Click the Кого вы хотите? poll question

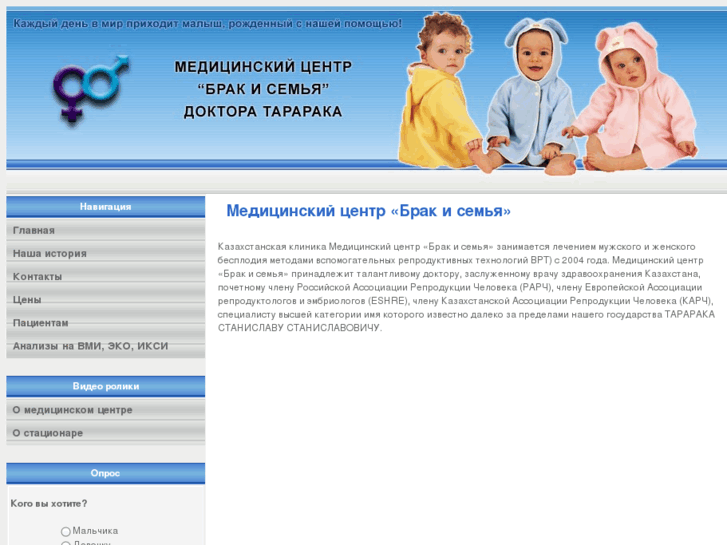(x=49, y=503)
